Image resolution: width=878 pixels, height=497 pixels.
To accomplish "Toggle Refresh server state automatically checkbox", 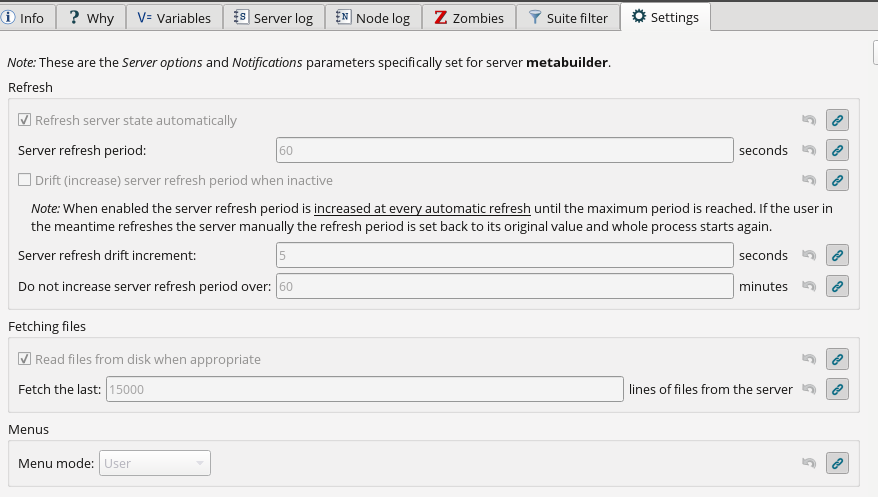I will click(25, 121).
